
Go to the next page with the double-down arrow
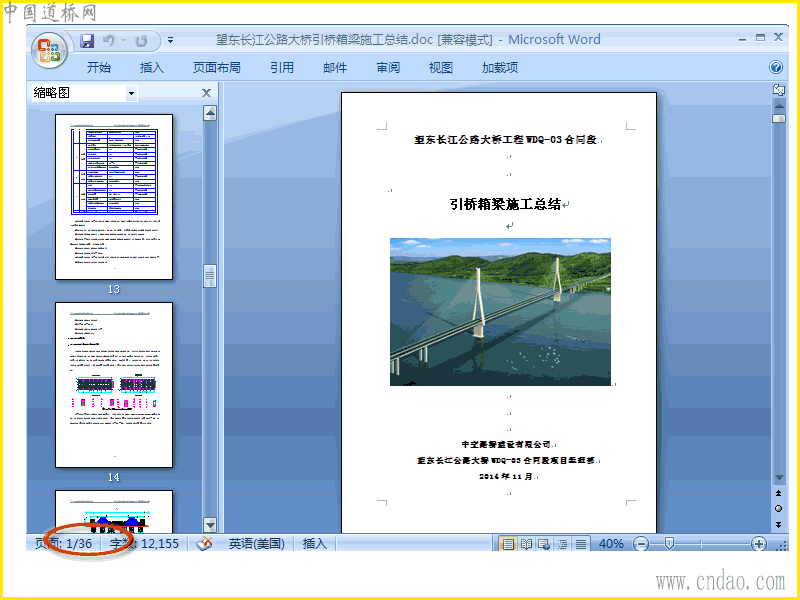click(779, 524)
